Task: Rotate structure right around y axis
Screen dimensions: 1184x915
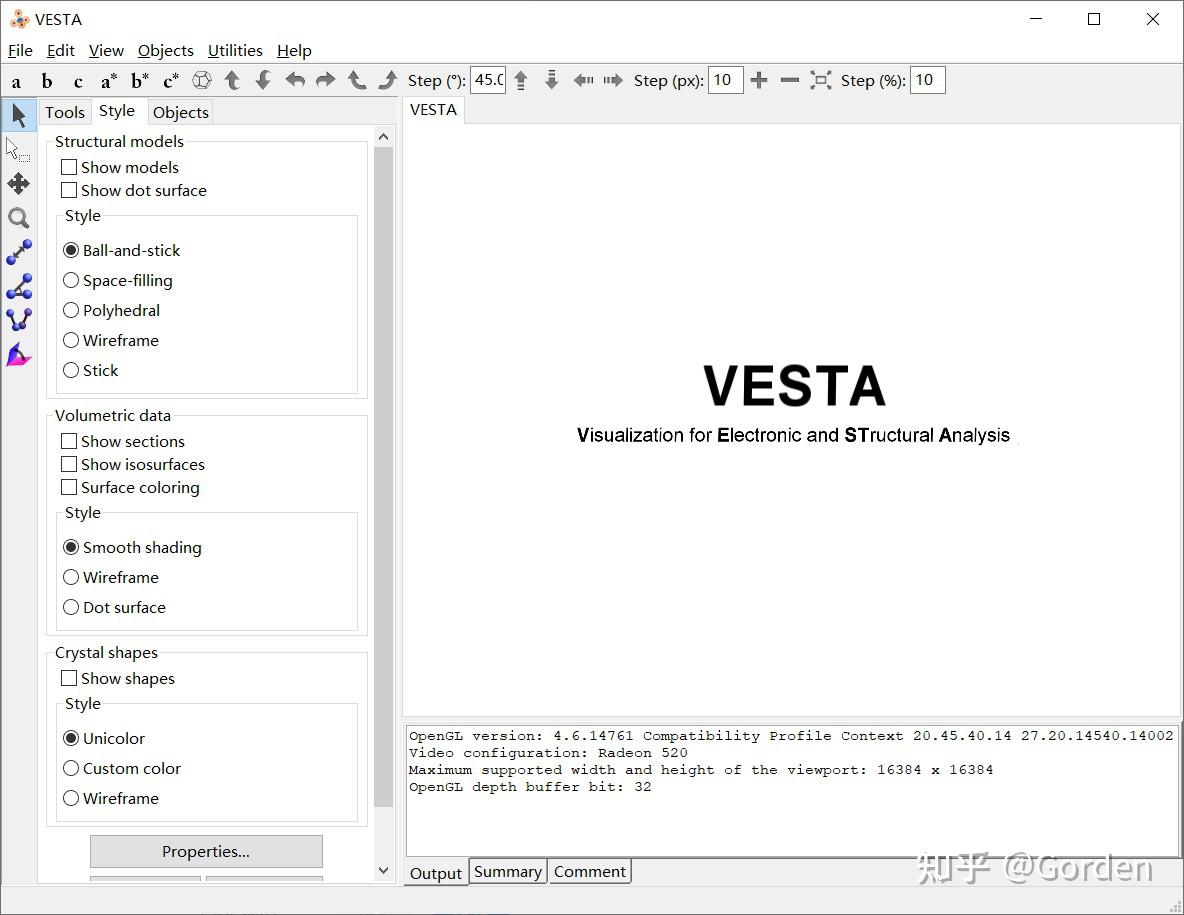Action: [325, 81]
